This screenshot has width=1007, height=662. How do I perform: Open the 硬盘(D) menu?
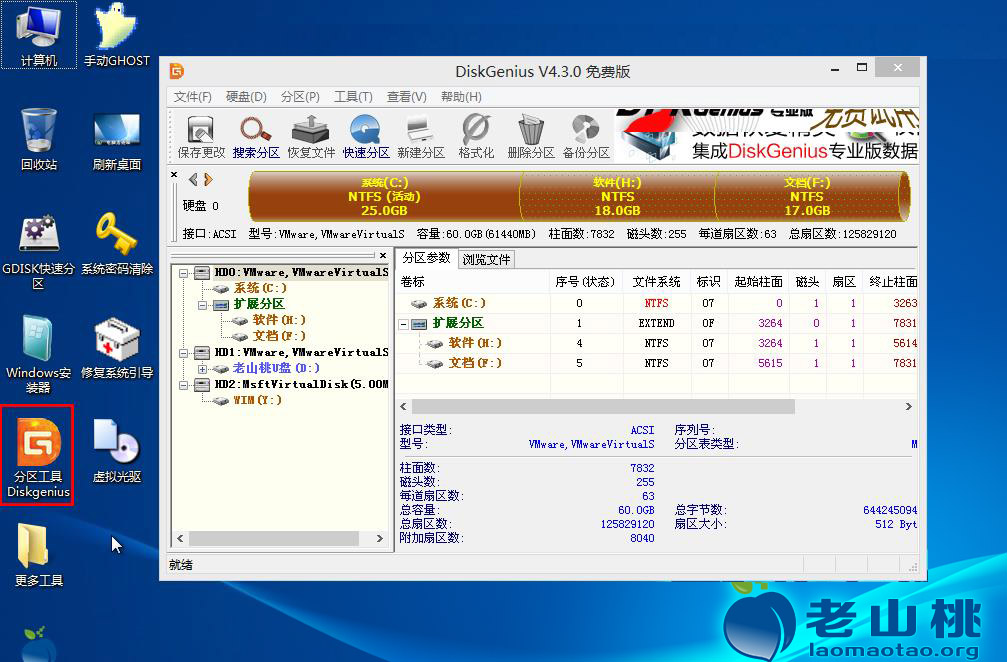(246, 97)
